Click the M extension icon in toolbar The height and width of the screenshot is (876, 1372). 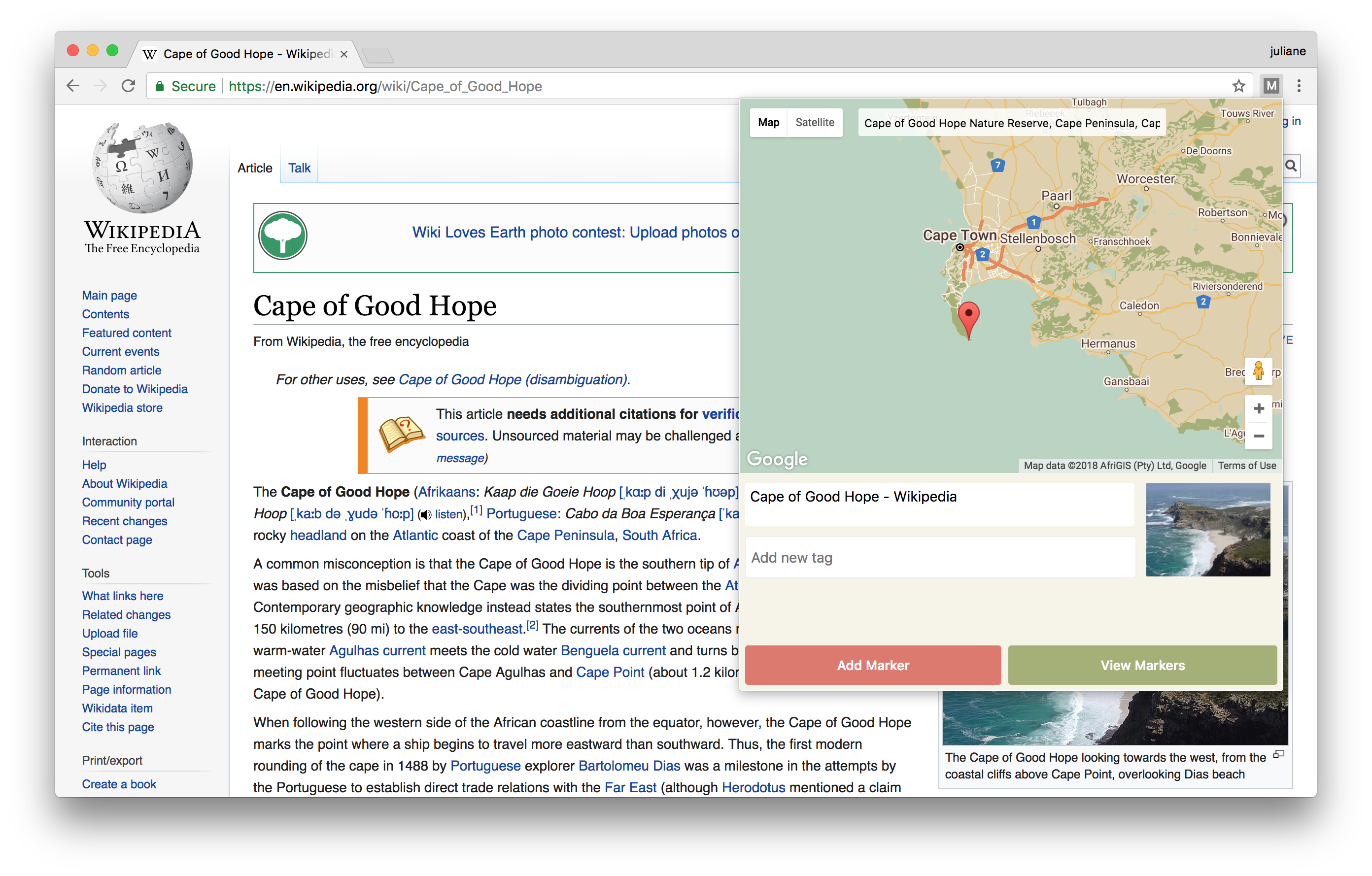(x=1271, y=86)
